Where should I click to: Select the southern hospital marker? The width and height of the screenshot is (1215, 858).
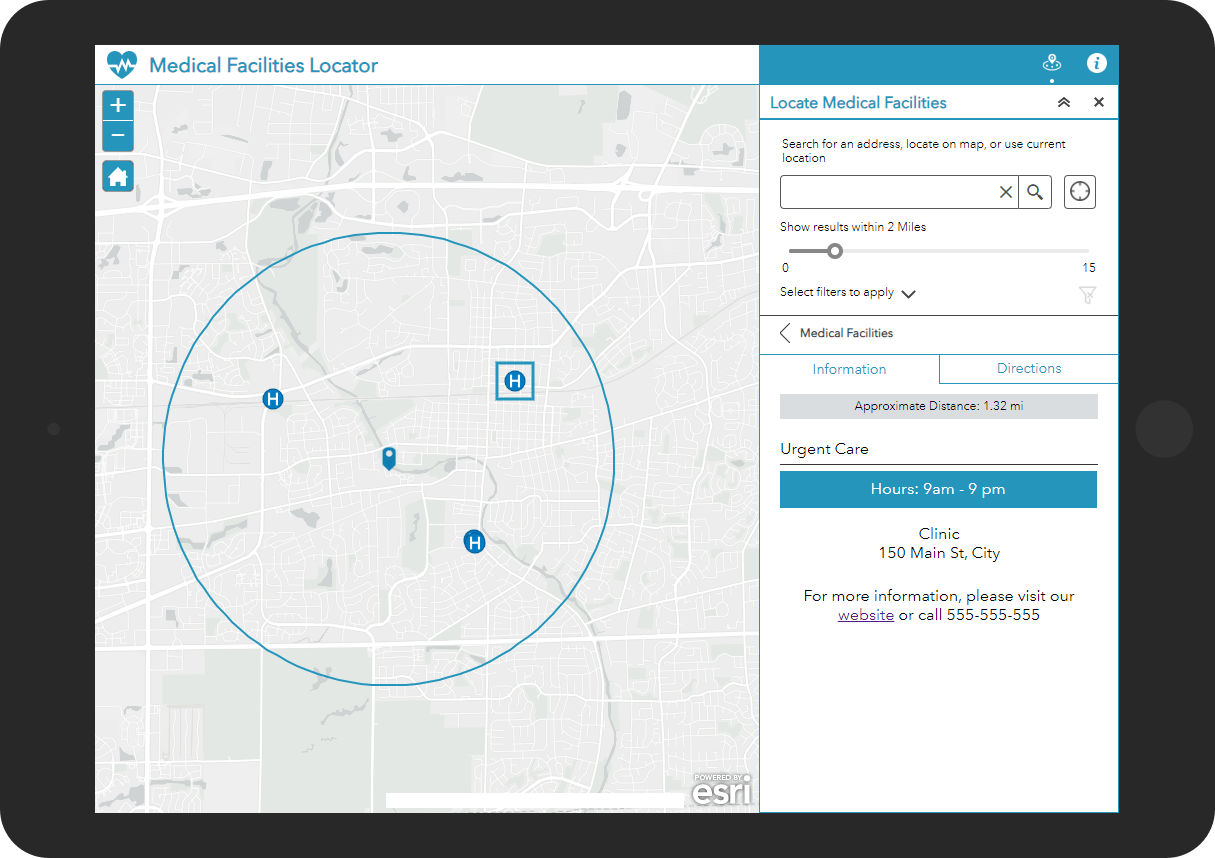tap(475, 542)
